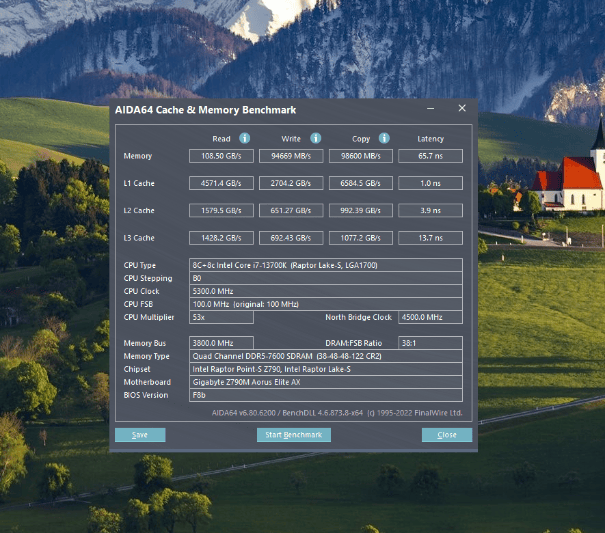Start the benchmark
Screen dimensions: 605x533
click(293, 435)
